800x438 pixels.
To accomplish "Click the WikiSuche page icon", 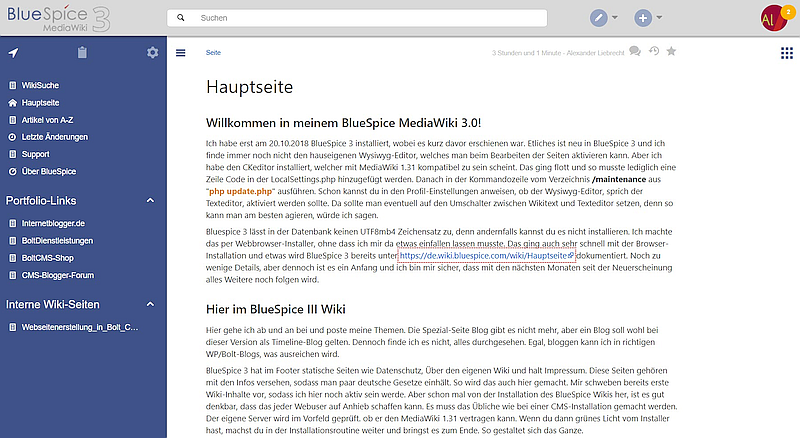I will pyautogui.click(x=13, y=85).
